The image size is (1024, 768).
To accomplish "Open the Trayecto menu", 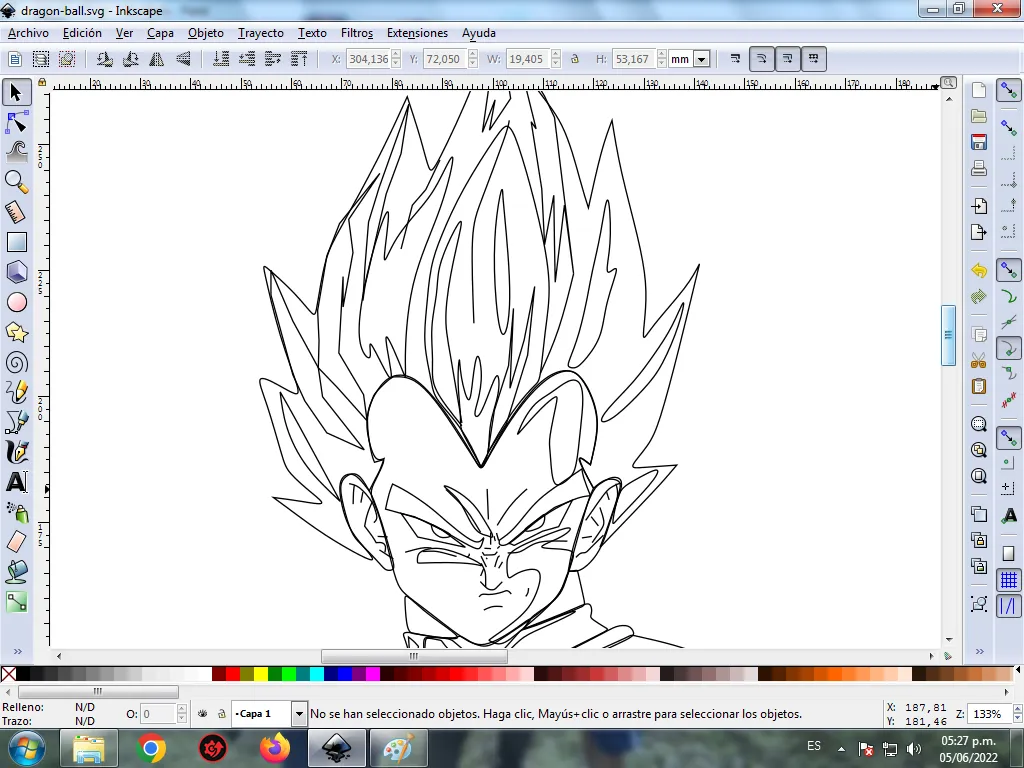I will [x=261, y=33].
